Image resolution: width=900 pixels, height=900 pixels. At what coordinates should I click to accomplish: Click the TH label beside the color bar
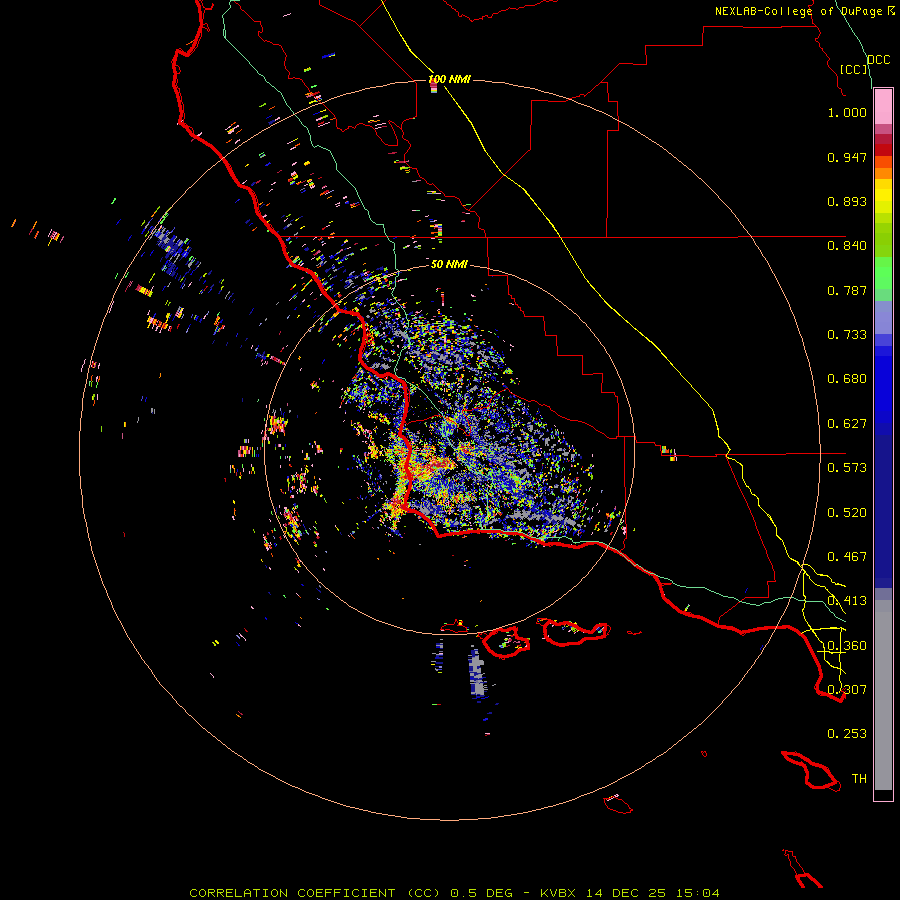pos(859,779)
